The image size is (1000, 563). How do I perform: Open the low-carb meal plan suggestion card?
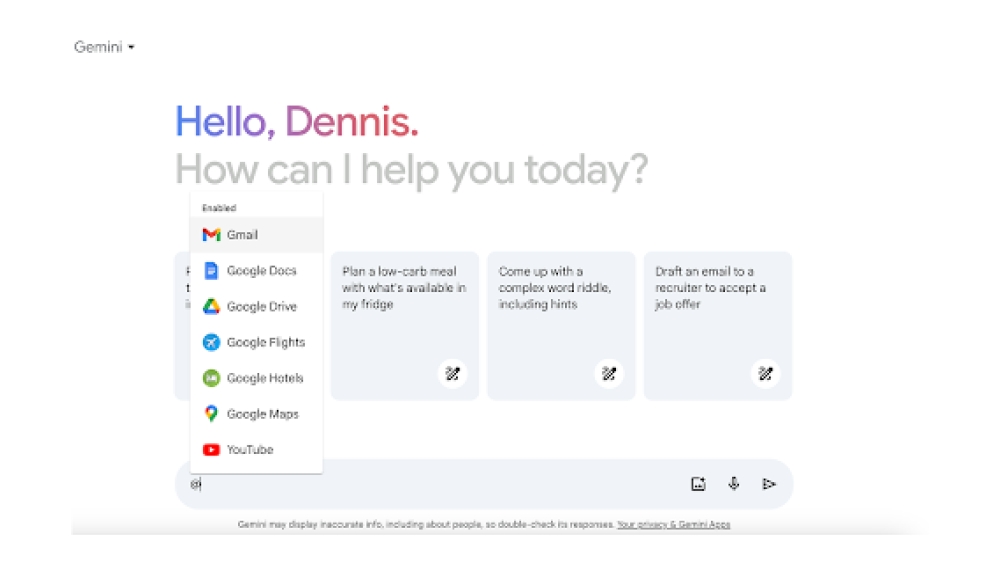404,326
